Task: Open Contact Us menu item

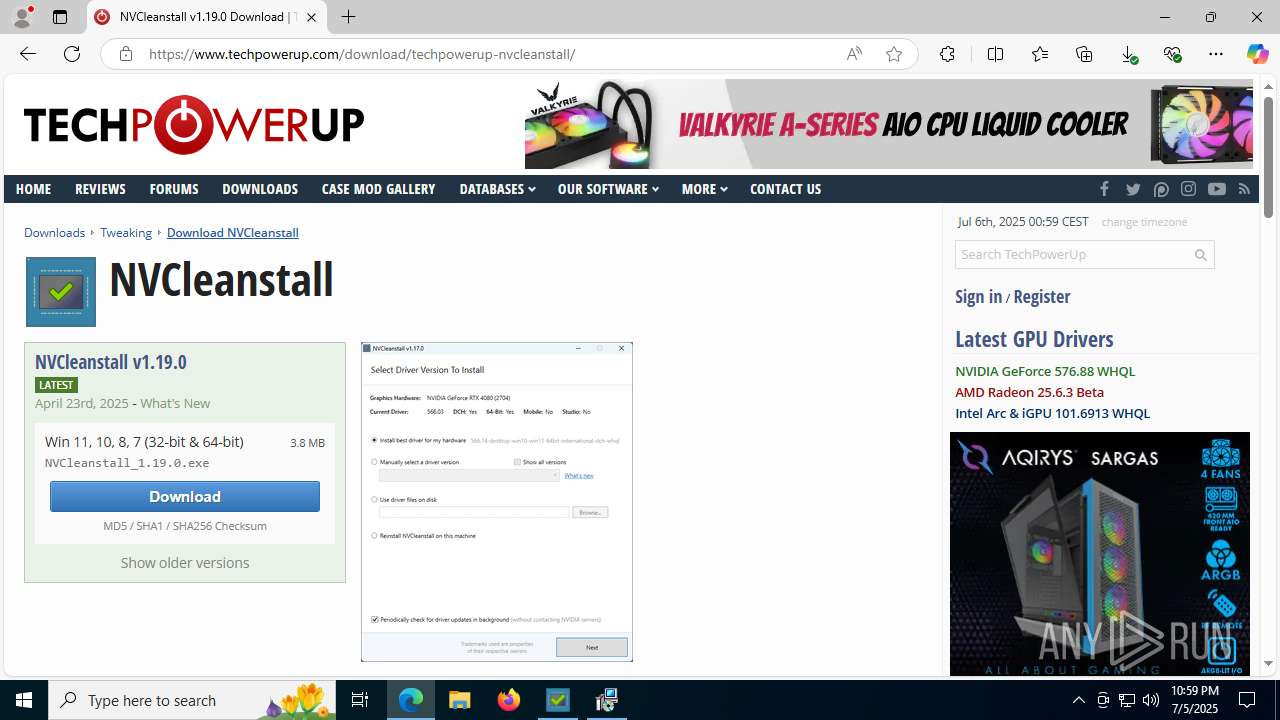Action: pyautogui.click(x=785, y=189)
